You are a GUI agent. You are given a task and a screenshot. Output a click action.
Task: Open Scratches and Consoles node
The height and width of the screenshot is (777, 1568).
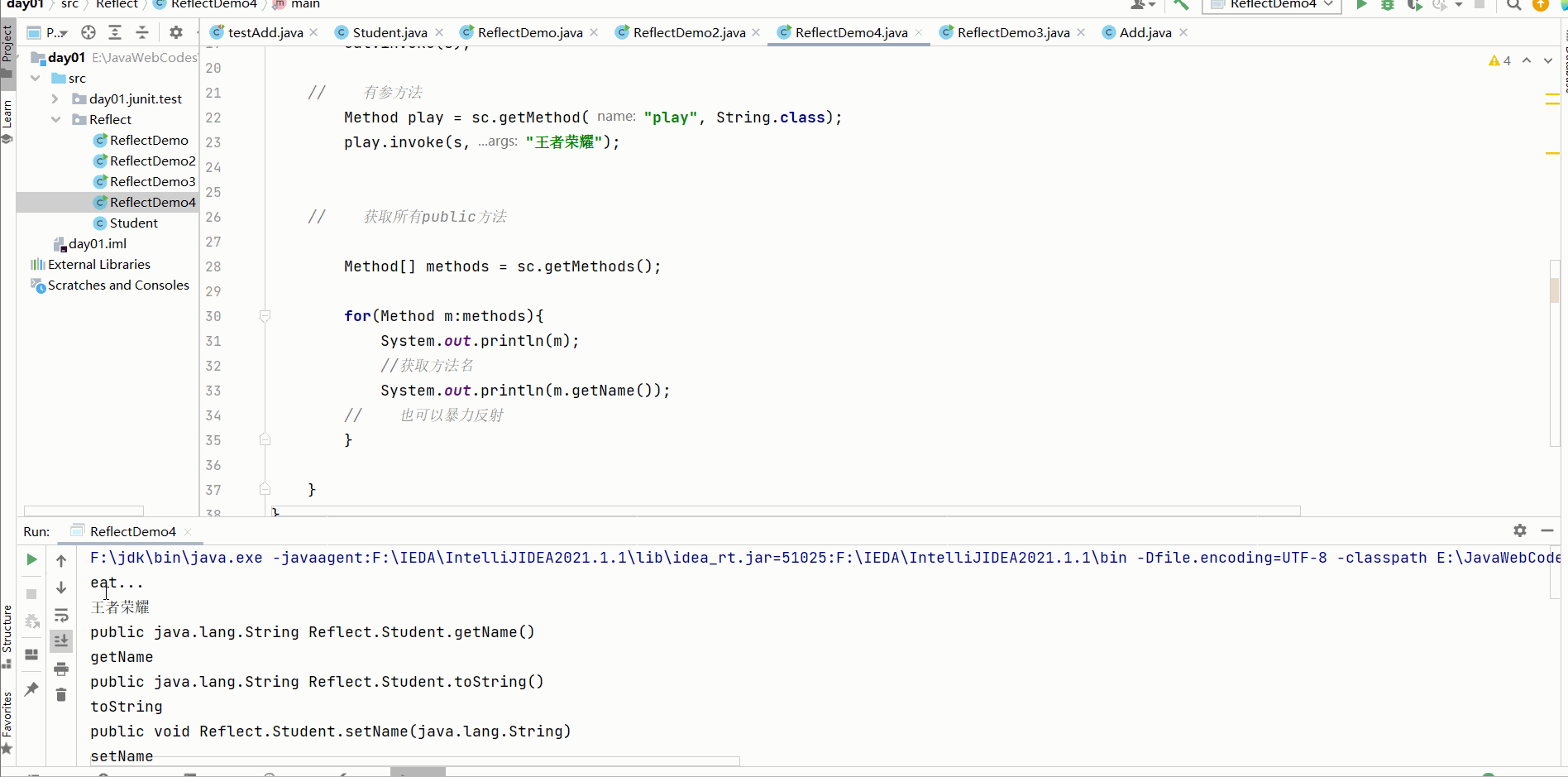[x=110, y=285]
